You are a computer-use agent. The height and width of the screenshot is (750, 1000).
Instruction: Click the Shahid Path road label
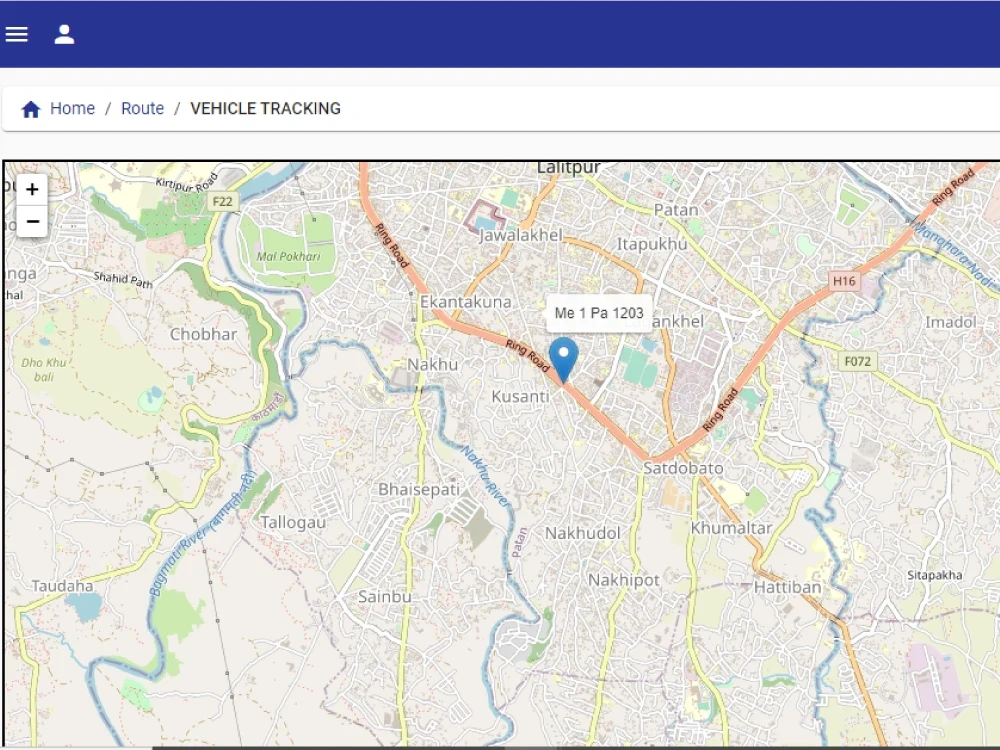coord(123,279)
